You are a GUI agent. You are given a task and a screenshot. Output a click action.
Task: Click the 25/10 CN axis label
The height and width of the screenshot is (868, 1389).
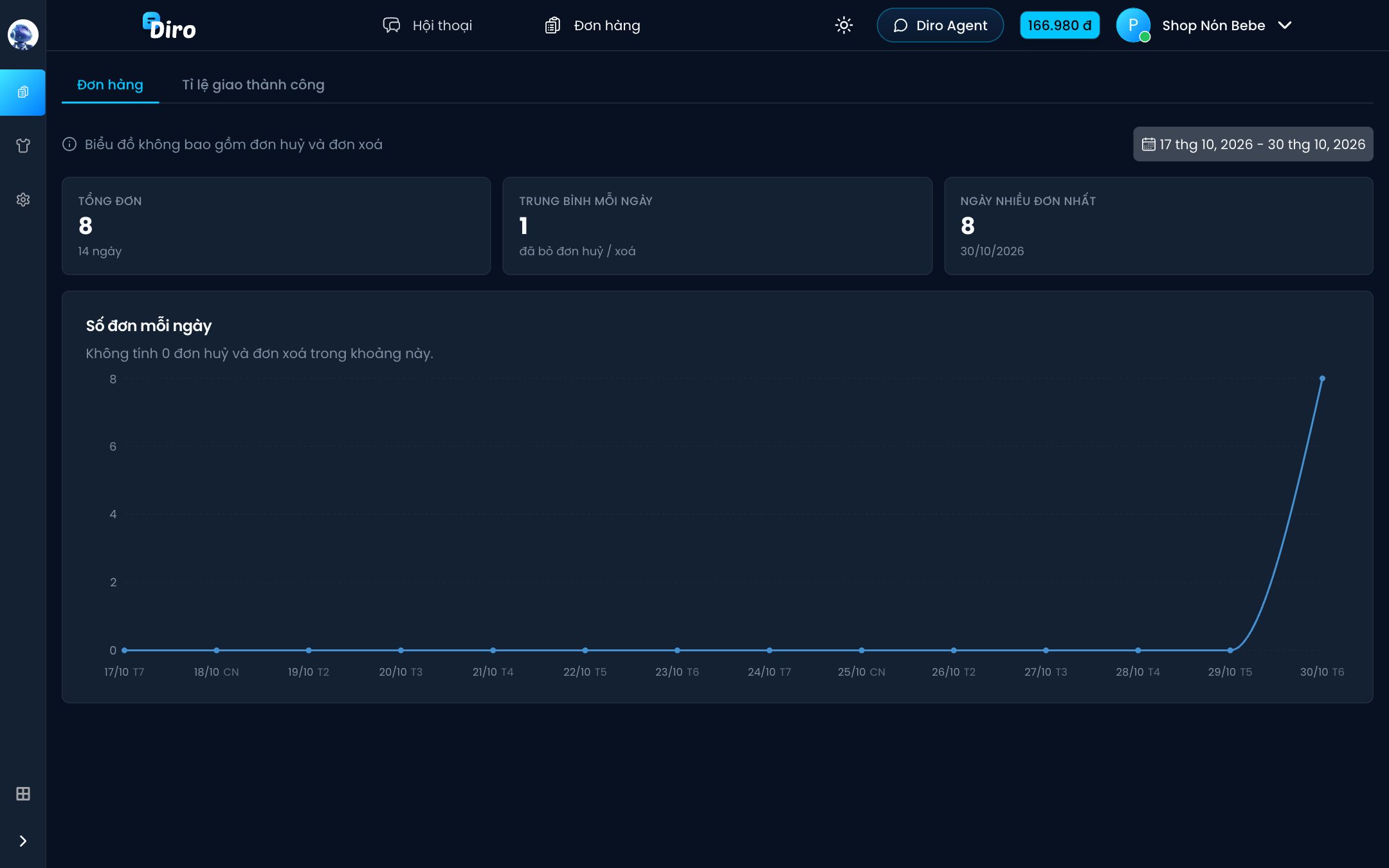(x=862, y=672)
